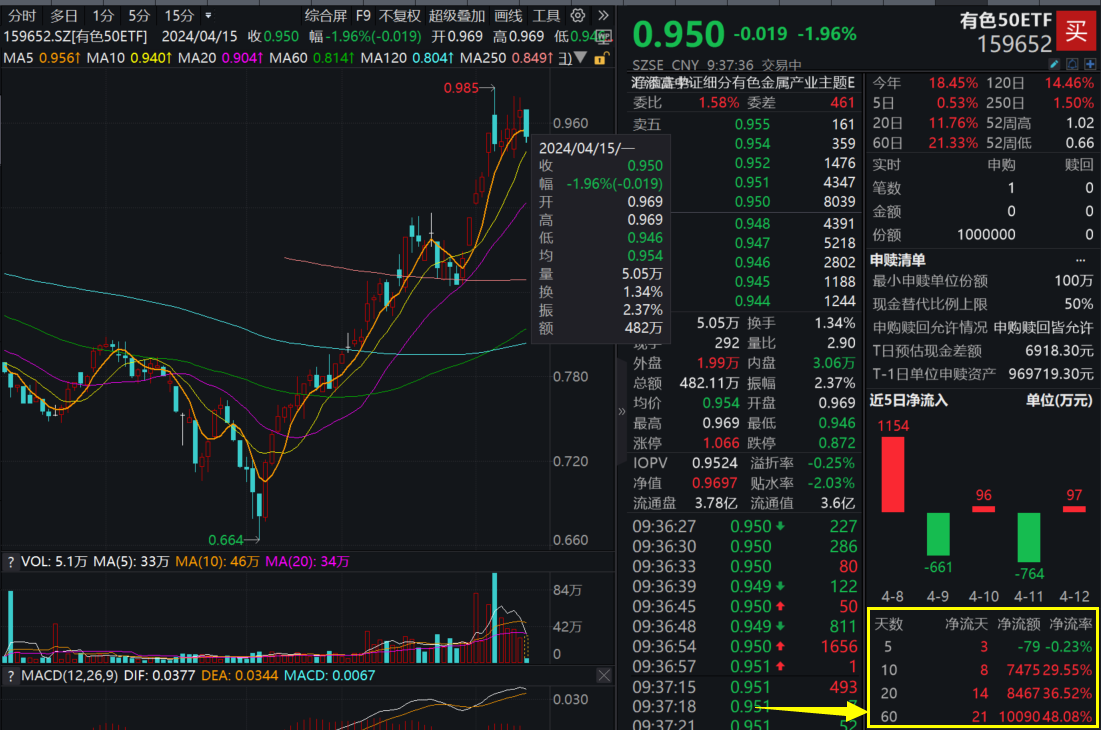Click the 申赎清单 section header
The width and height of the screenshot is (1101, 730).
click(x=897, y=260)
